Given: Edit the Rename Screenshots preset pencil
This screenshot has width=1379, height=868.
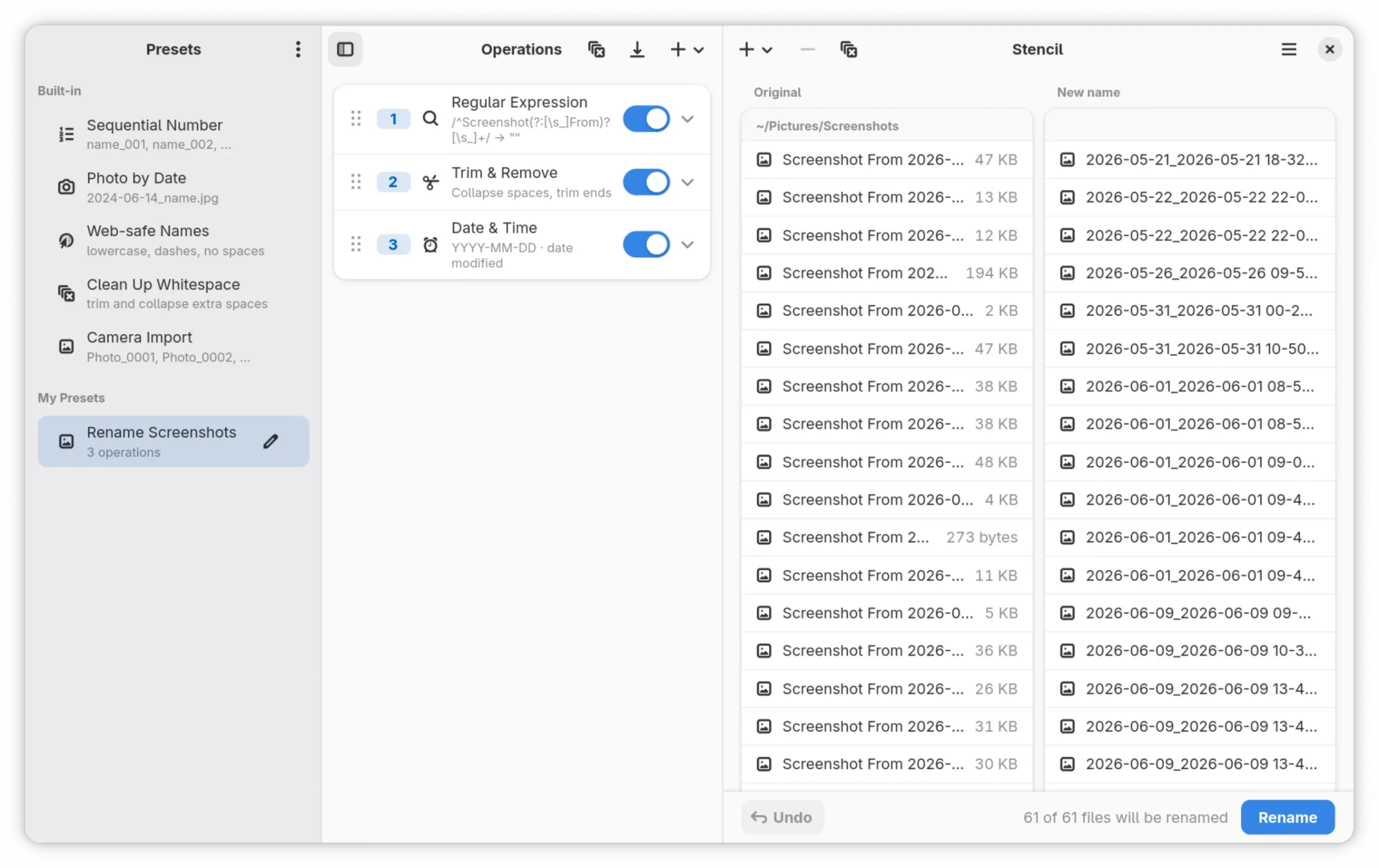Looking at the screenshot, I should tap(271, 442).
